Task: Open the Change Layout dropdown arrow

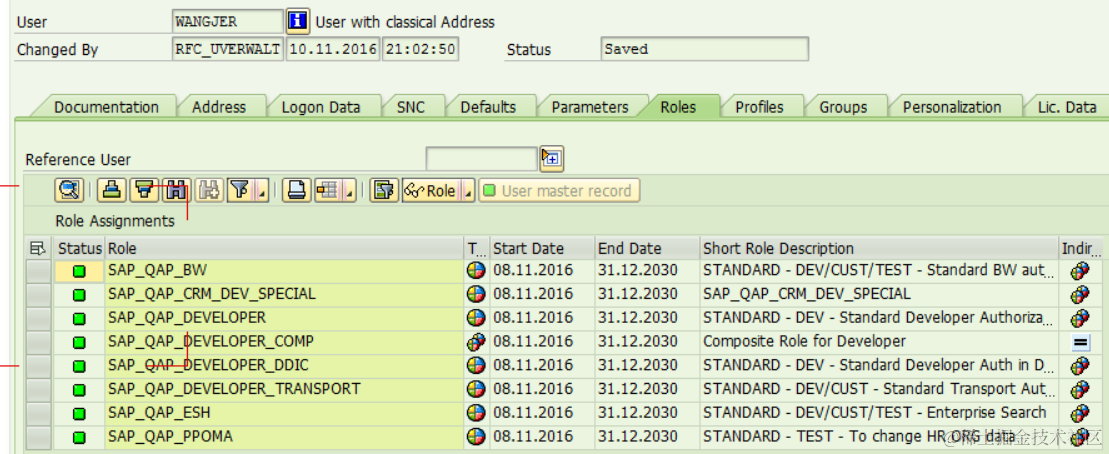Action: pyautogui.click(x=349, y=191)
